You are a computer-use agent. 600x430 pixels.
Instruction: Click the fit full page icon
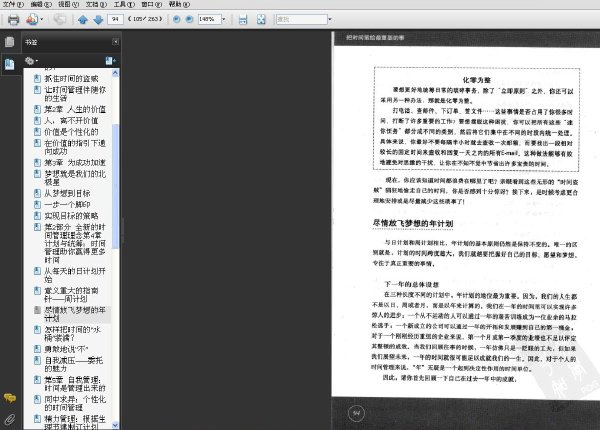pyautogui.click(x=261, y=19)
